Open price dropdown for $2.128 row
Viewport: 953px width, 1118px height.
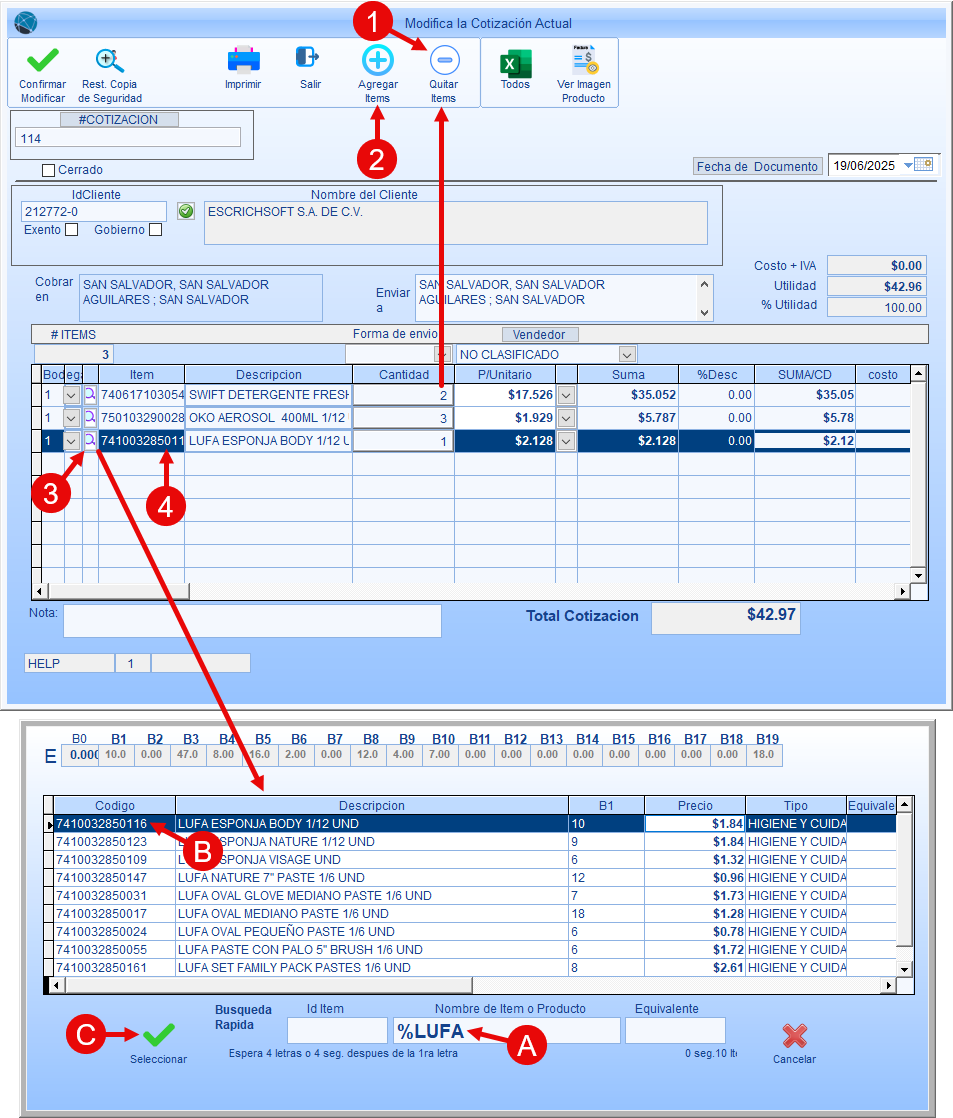566,441
